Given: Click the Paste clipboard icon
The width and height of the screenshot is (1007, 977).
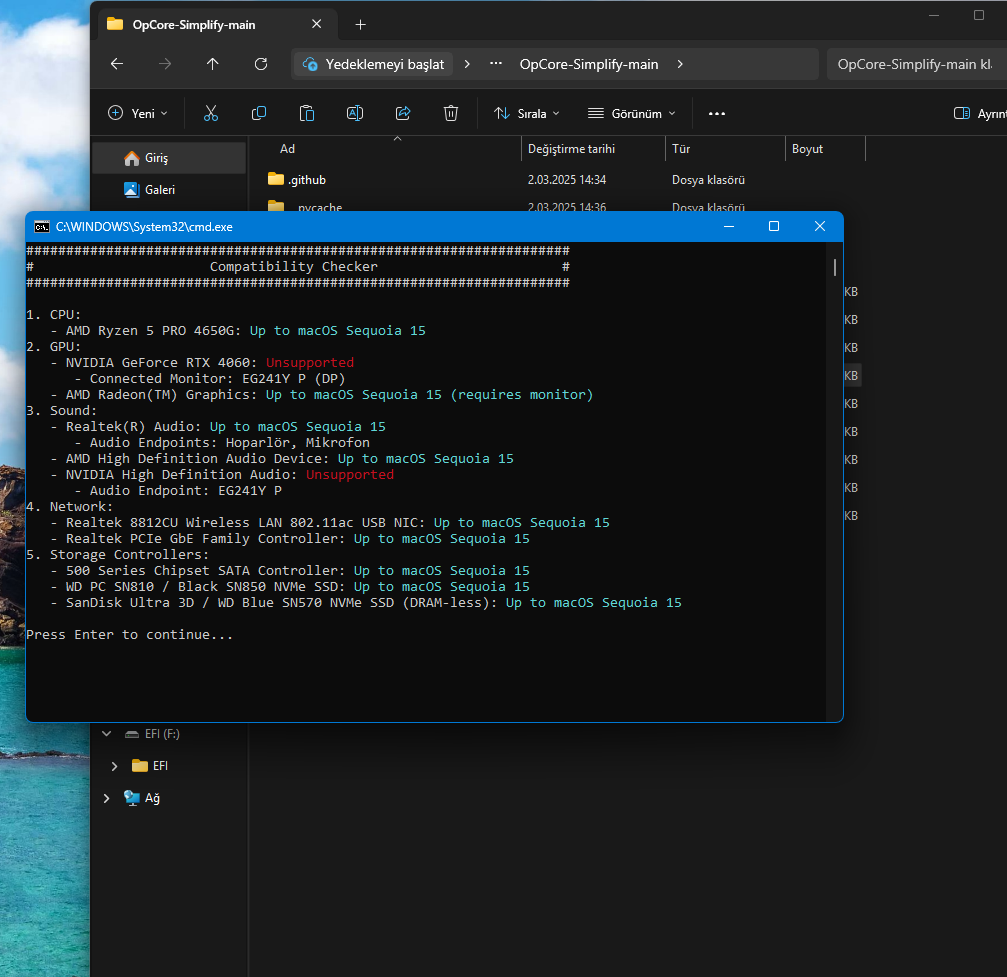Looking at the screenshot, I should (307, 114).
